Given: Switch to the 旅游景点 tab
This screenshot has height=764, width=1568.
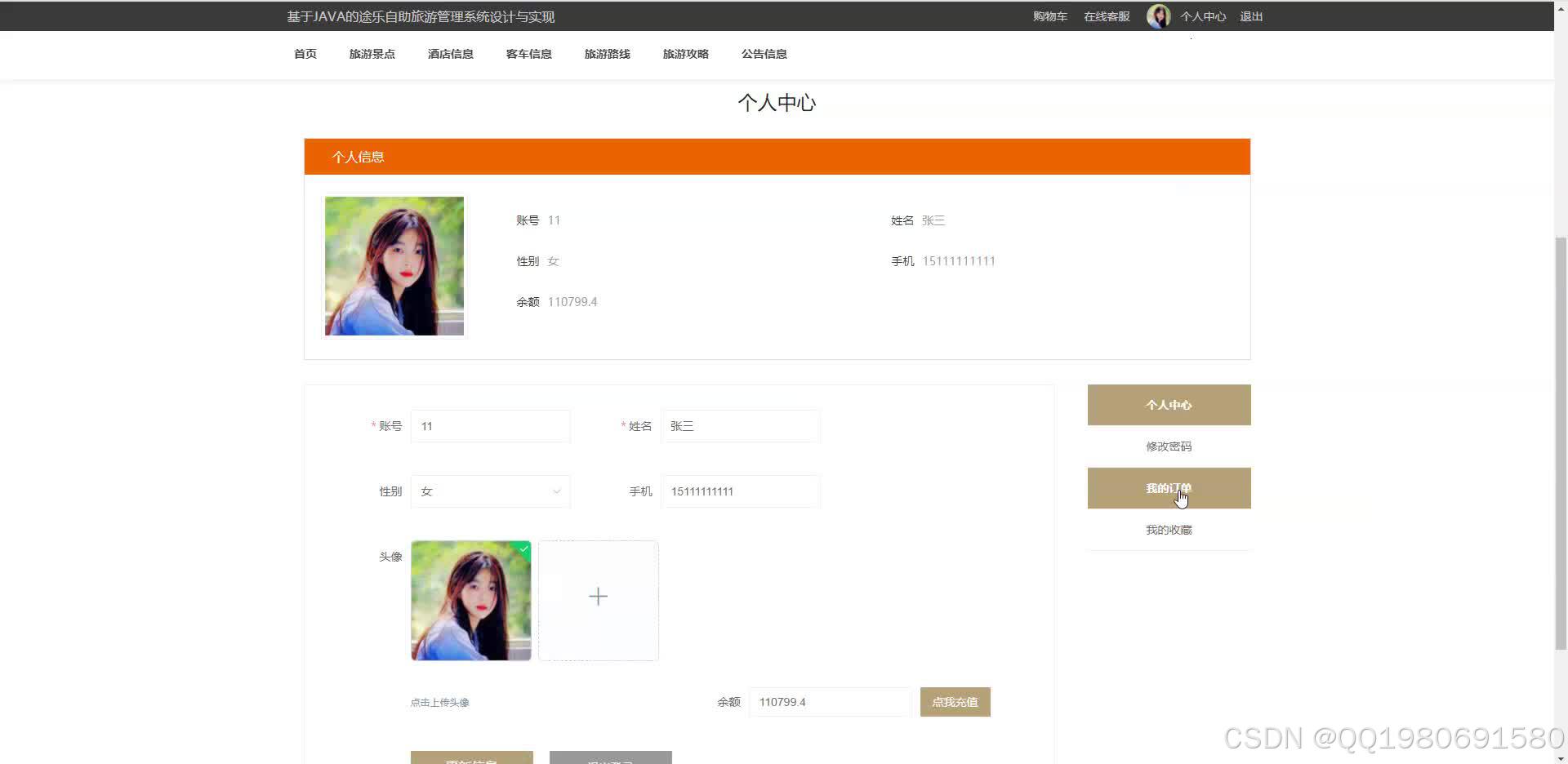Looking at the screenshot, I should point(372,54).
